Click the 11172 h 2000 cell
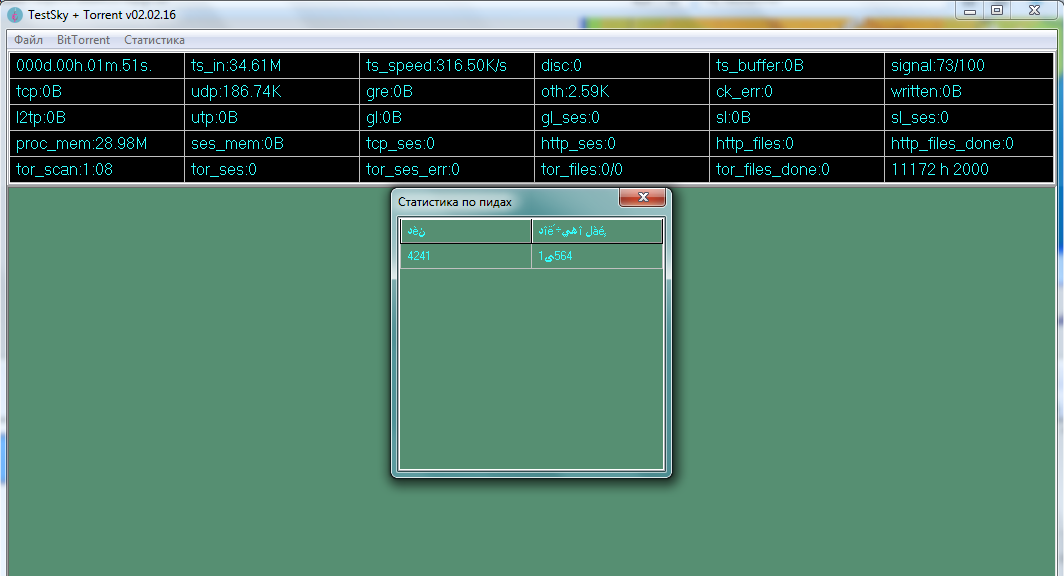The width and height of the screenshot is (1064, 576). (x=969, y=170)
